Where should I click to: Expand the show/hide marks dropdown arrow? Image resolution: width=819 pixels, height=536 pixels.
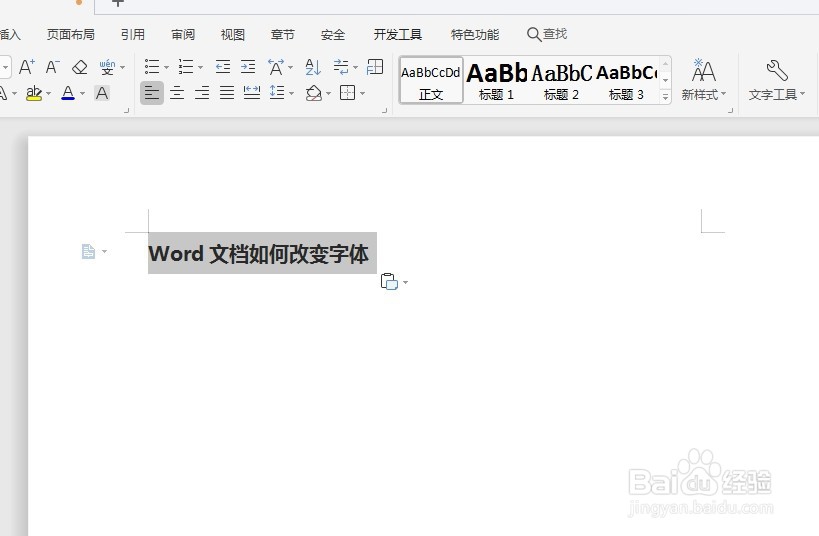pos(356,67)
